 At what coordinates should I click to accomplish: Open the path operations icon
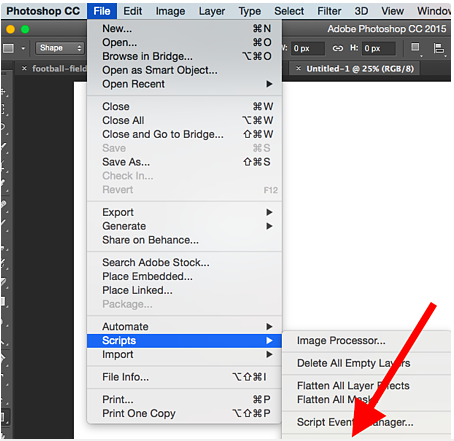point(415,48)
